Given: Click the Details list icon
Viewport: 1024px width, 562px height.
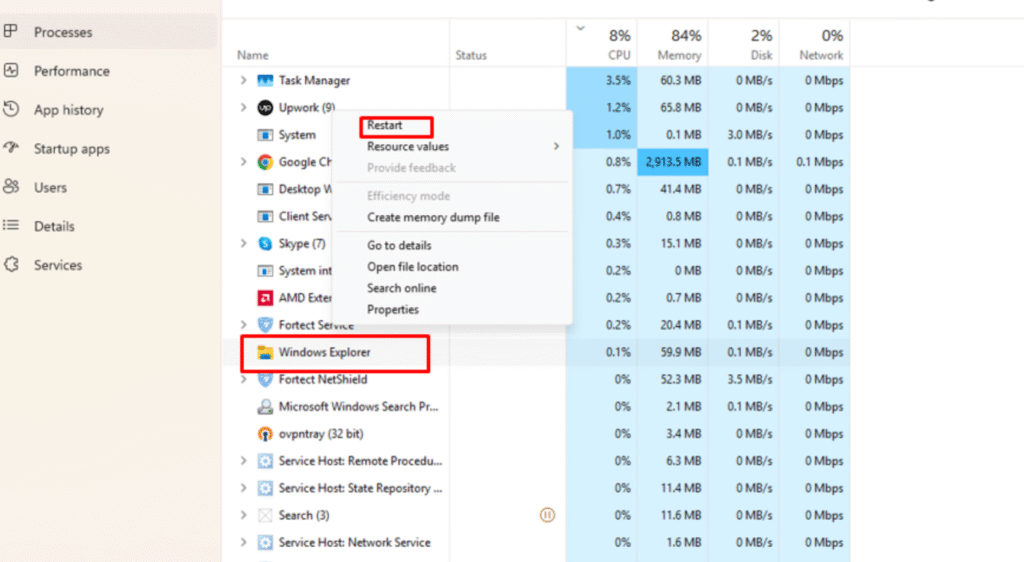Looking at the screenshot, I should tap(10, 225).
